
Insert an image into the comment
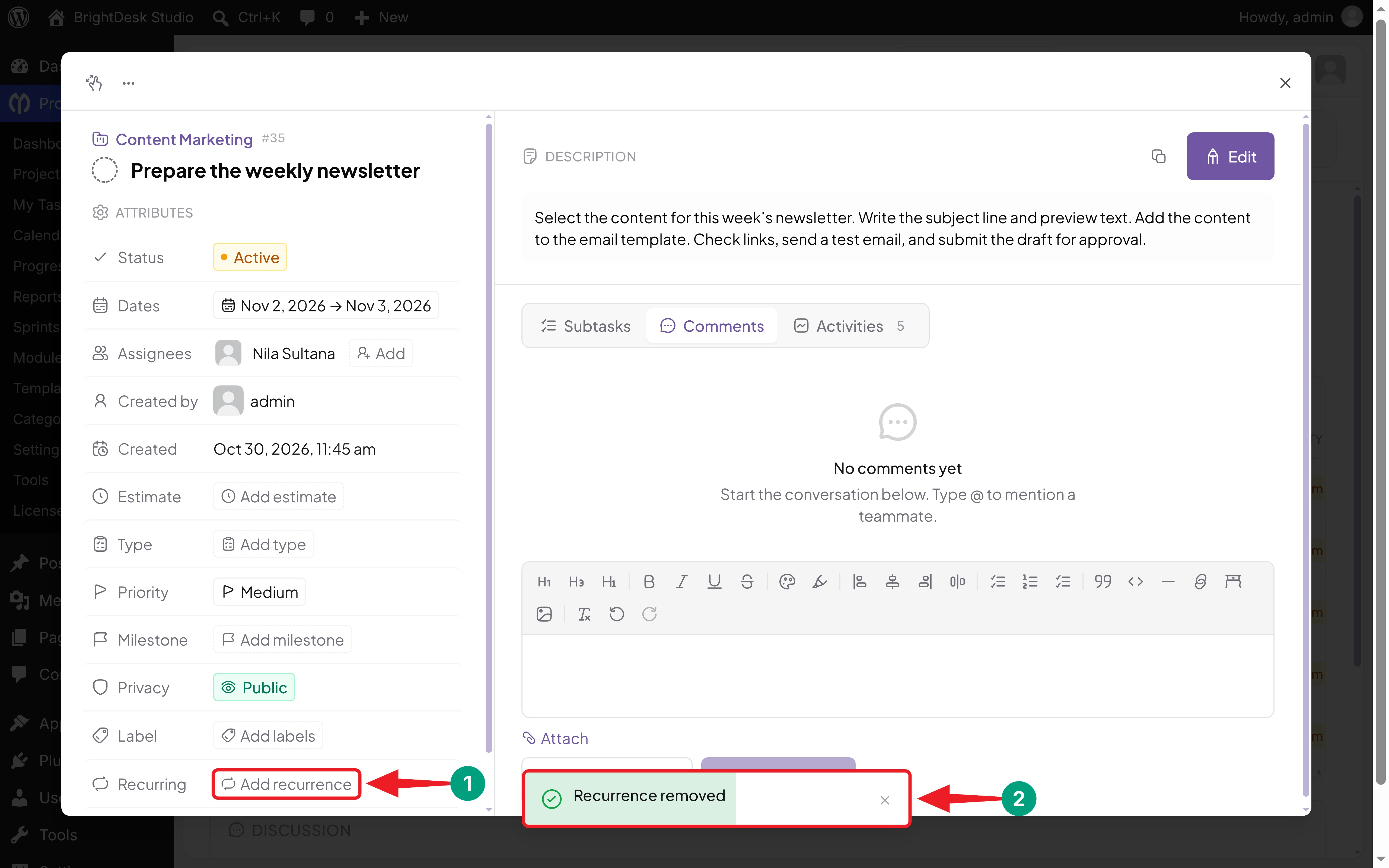[x=544, y=614]
